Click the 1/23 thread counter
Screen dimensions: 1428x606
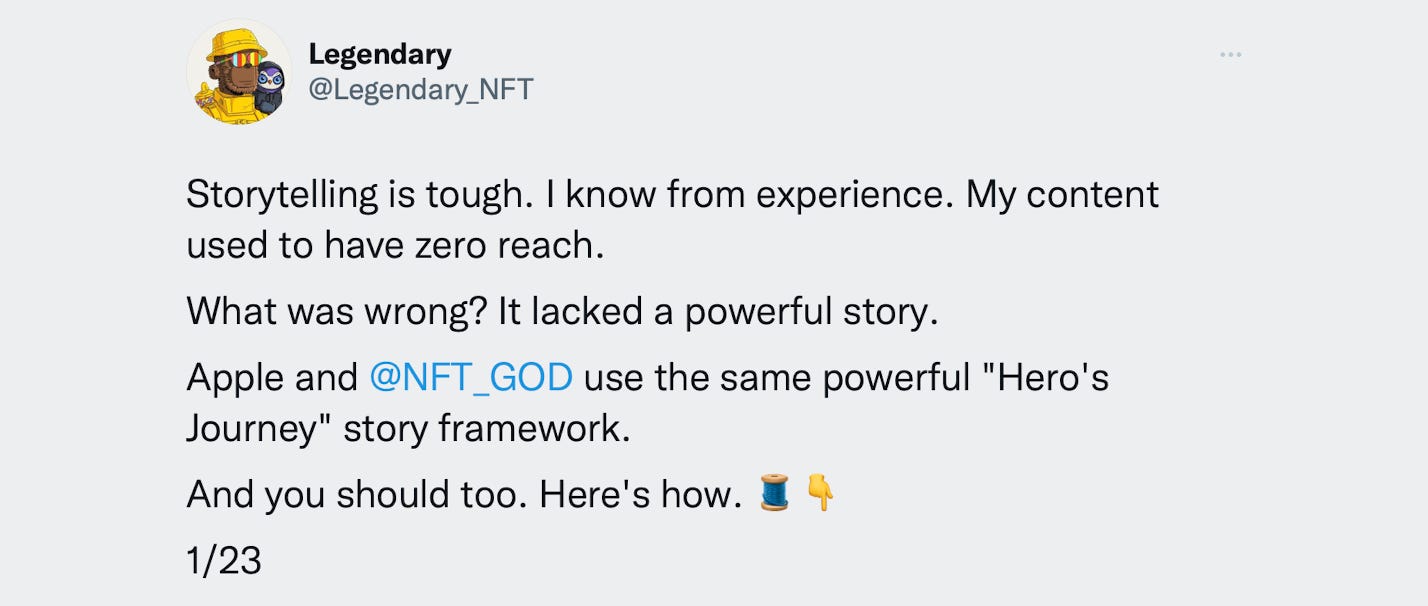(x=223, y=560)
